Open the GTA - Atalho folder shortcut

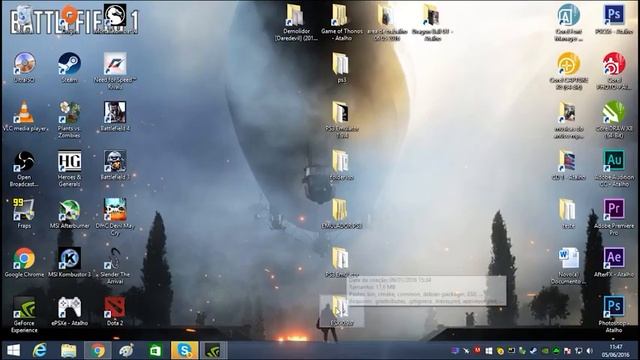[x=569, y=165]
